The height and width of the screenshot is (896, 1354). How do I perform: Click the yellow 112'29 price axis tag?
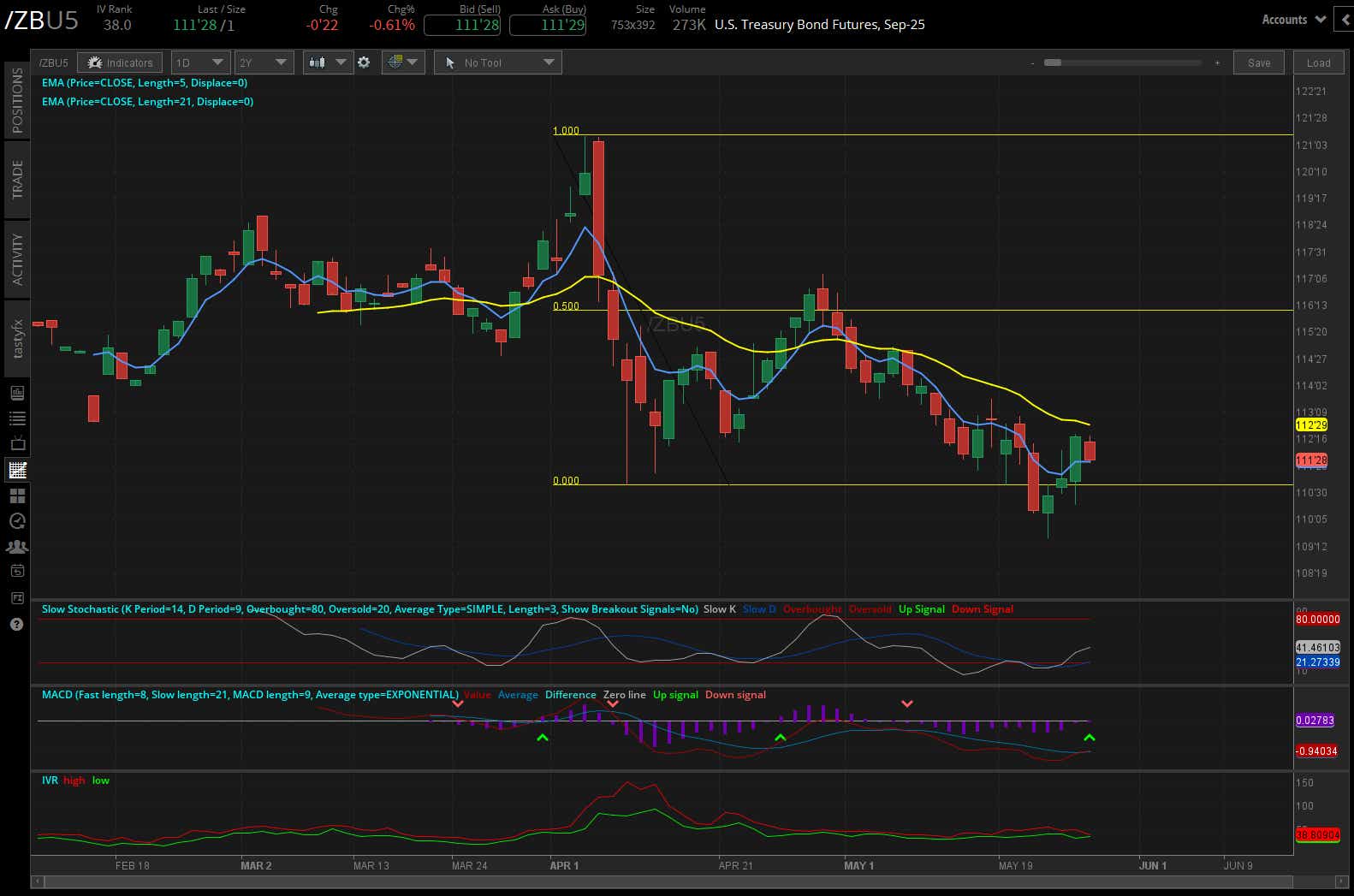[1311, 425]
